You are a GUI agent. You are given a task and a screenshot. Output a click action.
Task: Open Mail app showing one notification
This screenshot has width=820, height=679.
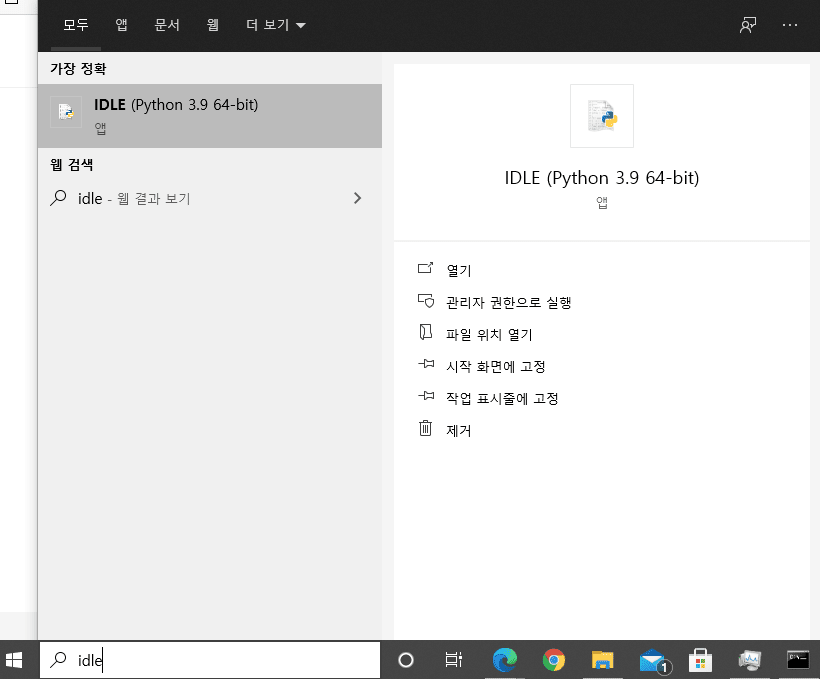[x=652, y=660]
